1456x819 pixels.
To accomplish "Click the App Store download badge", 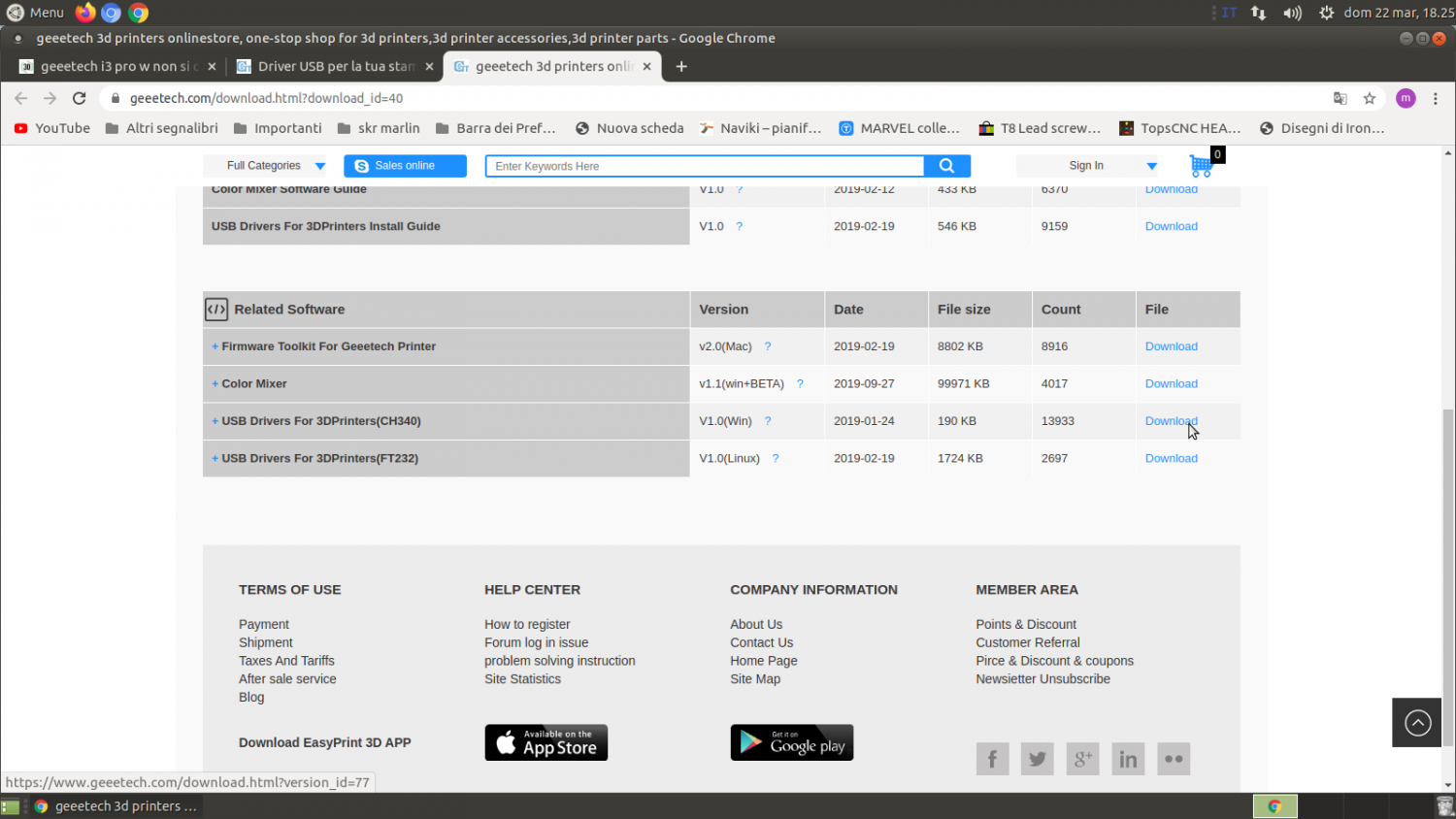I will pos(546,742).
